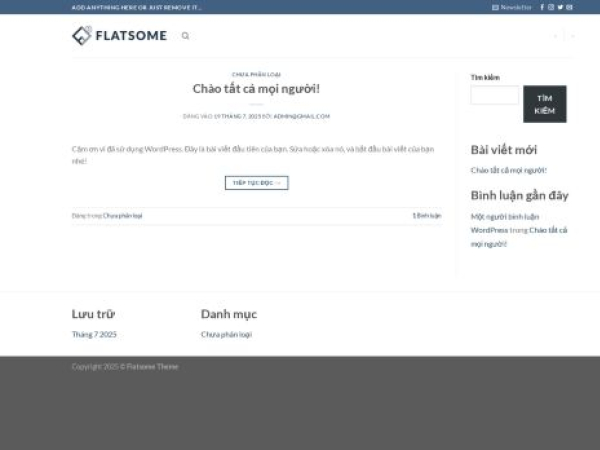Open the Facebook social icon
The image size is (600, 450).
(542, 7)
